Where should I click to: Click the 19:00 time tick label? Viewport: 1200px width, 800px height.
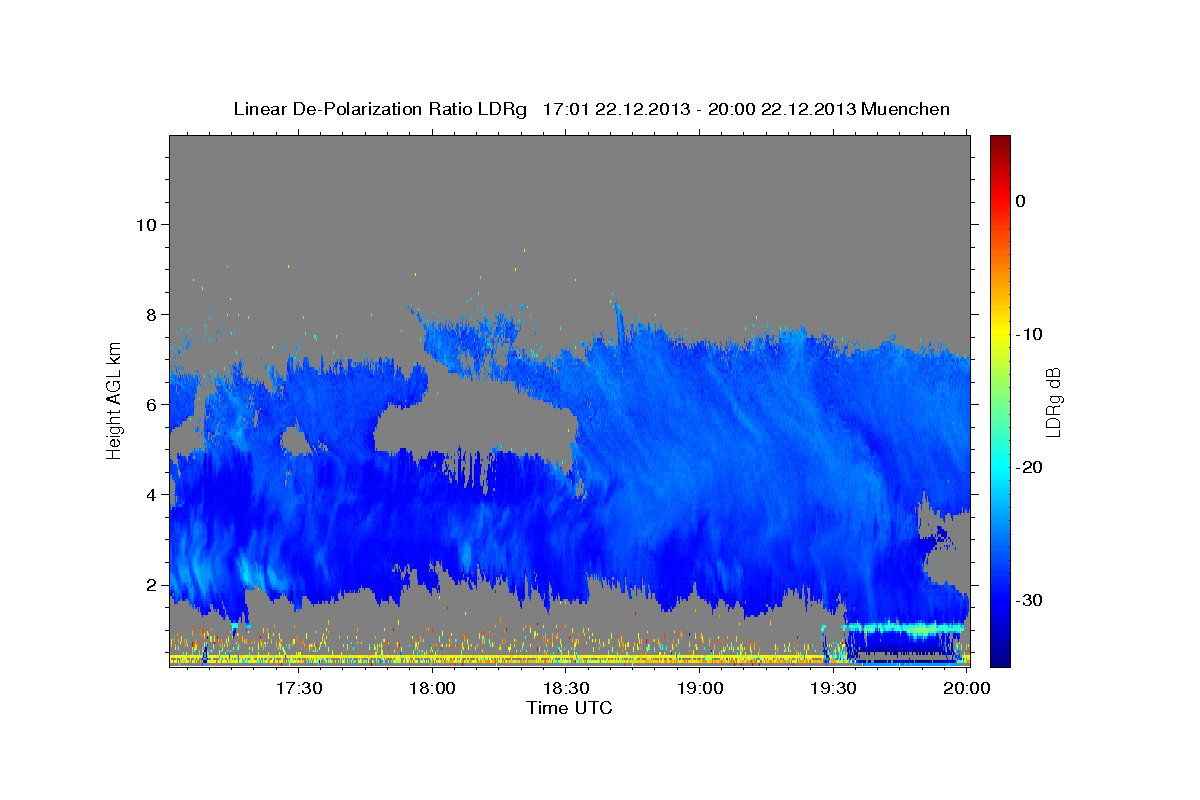coord(700,688)
